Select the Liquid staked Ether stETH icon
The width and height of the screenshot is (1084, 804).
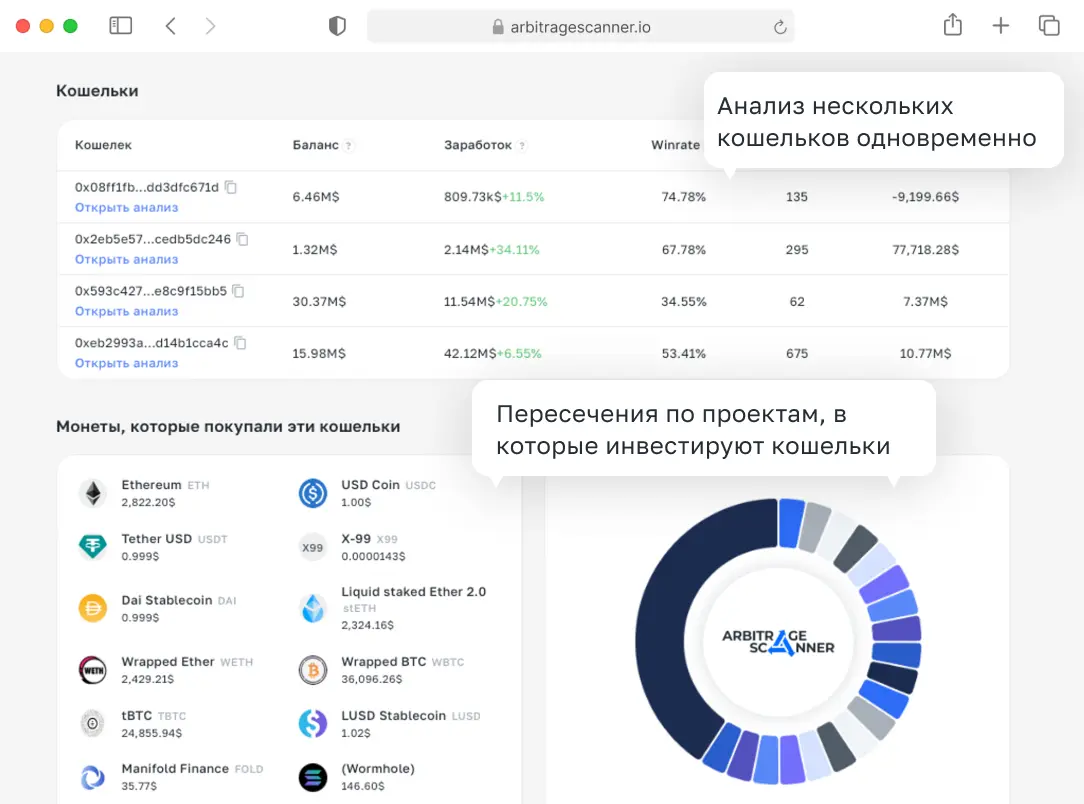[x=312, y=608]
